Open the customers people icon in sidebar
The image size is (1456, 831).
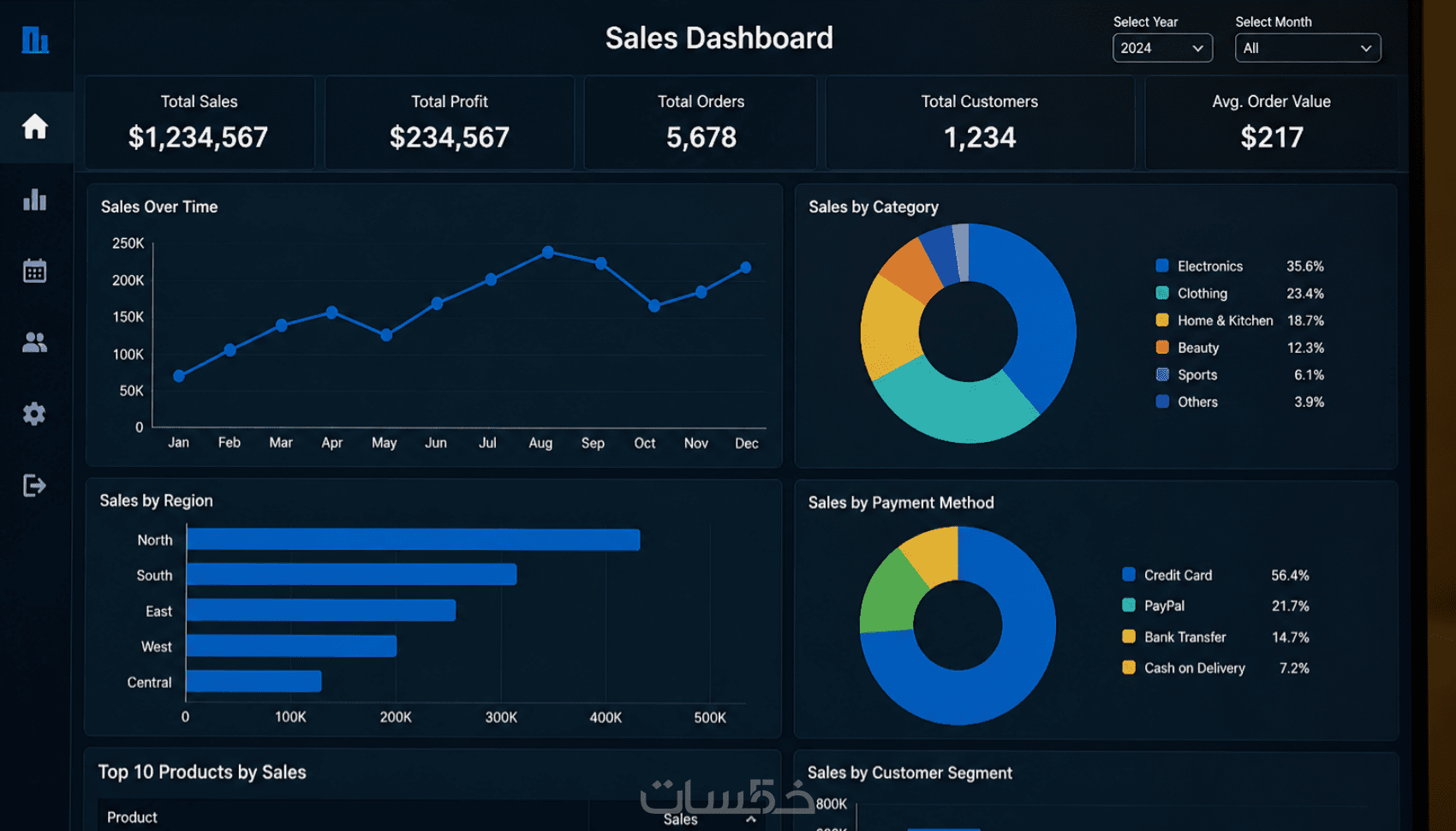coord(34,343)
